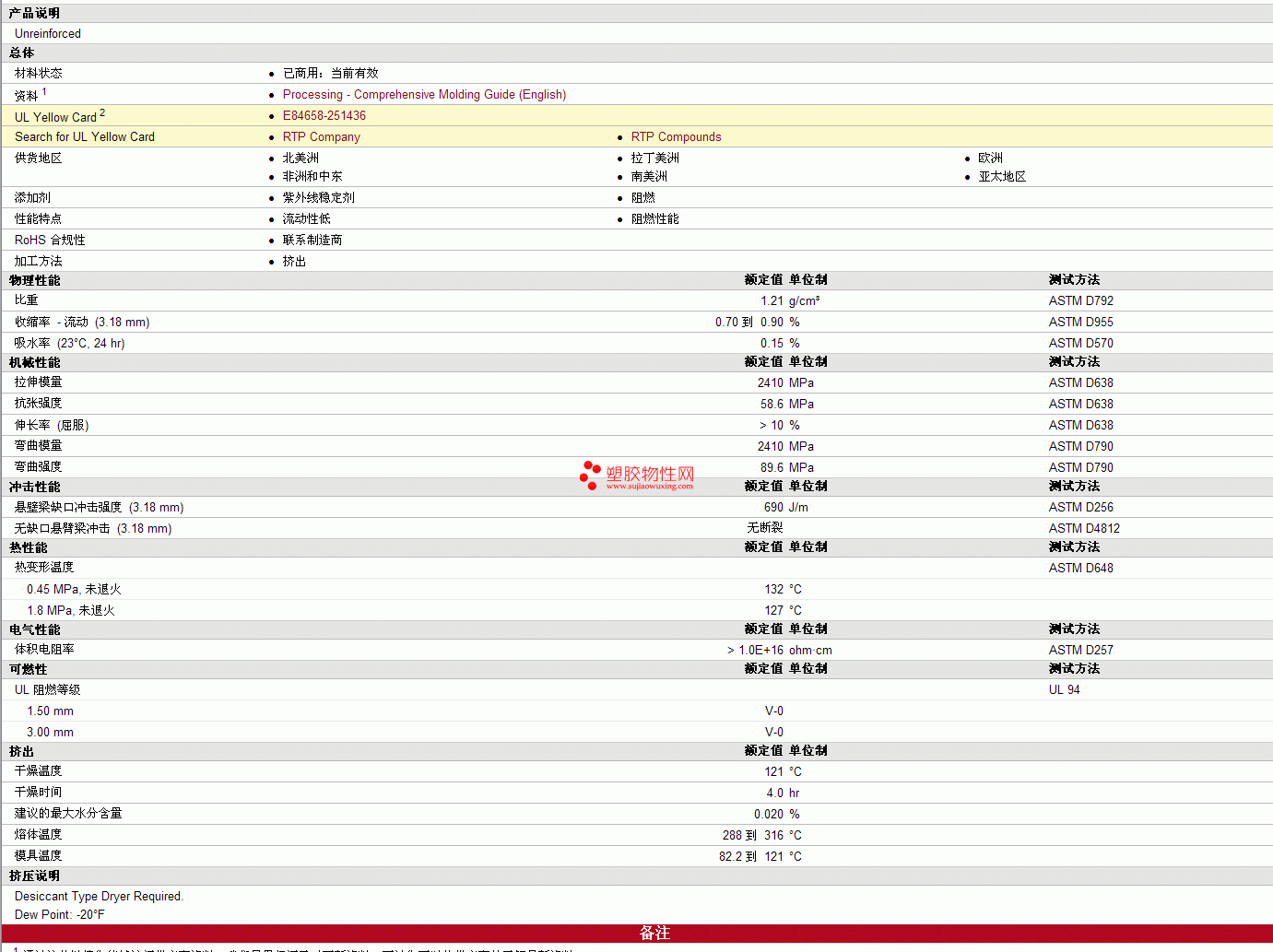Click the flexural strength value '89.6'
Screen dimensions: 1273x952
pyautogui.click(x=772, y=468)
